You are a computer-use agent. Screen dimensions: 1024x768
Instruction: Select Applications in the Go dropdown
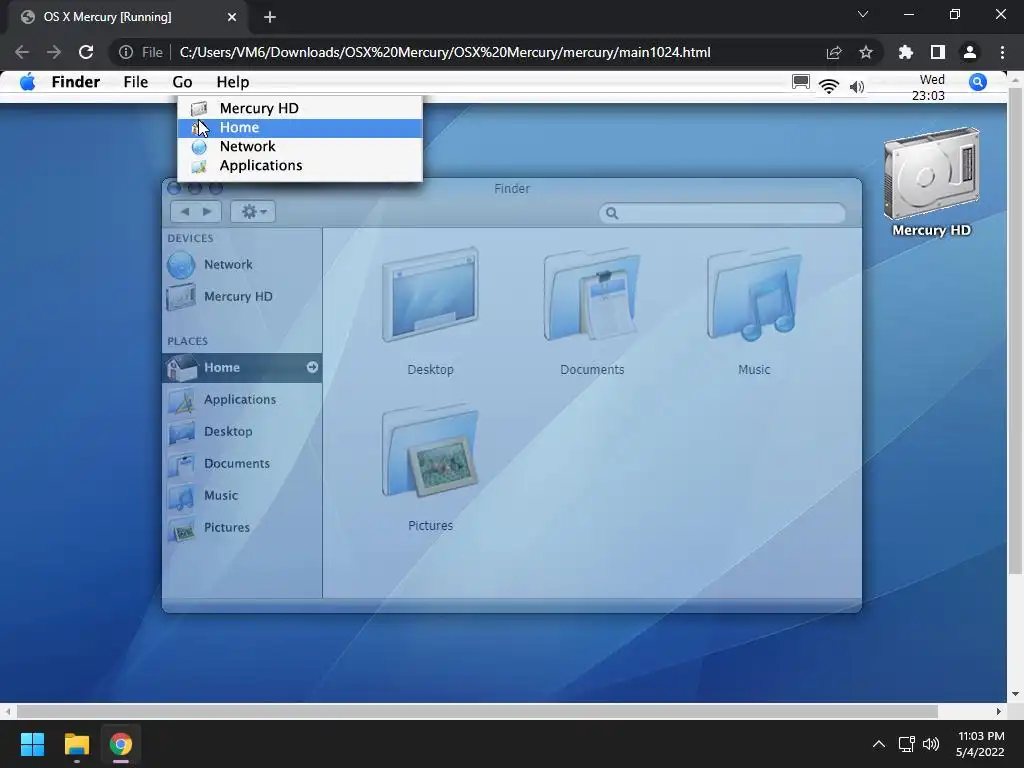point(300,166)
